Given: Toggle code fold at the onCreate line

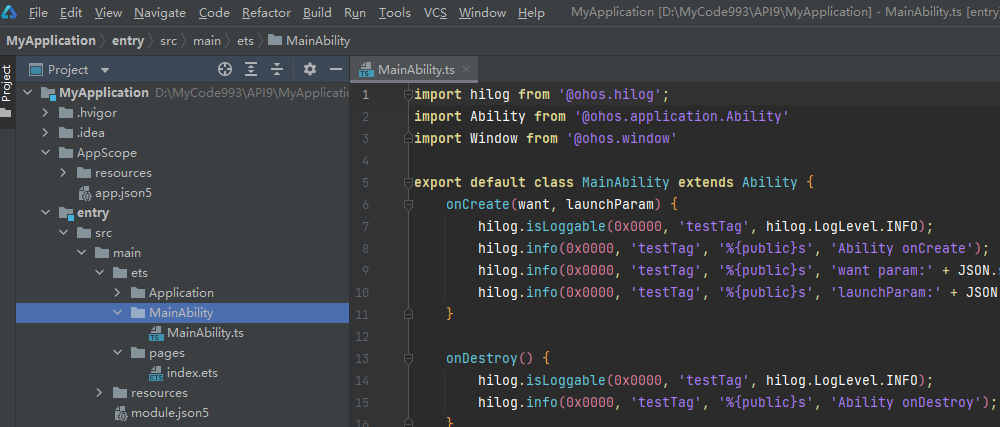Looking at the screenshot, I should point(407,204).
